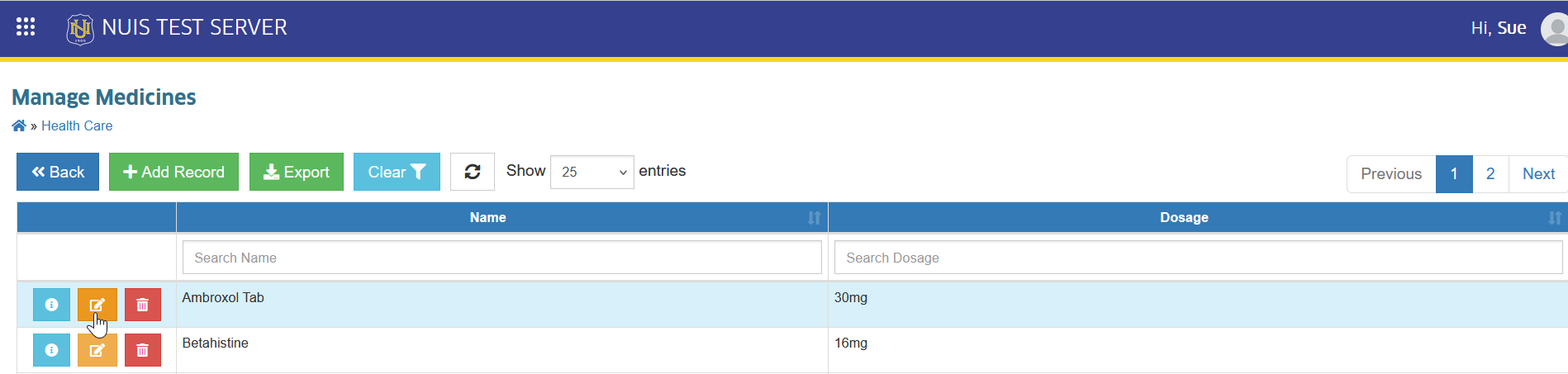Open the apps grid menu icon
Image resolution: width=1568 pixels, height=374 pixels.
point(26,27)
